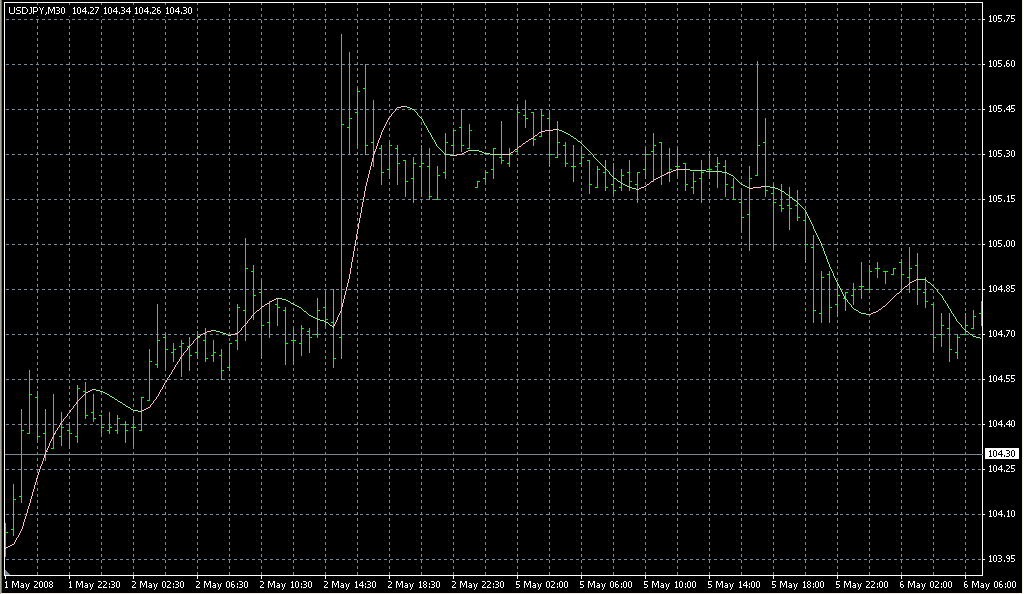Click the current price label 104.30
Image resolution: width=1024 pixels, height=594 pixels.
coord(1001,454)
